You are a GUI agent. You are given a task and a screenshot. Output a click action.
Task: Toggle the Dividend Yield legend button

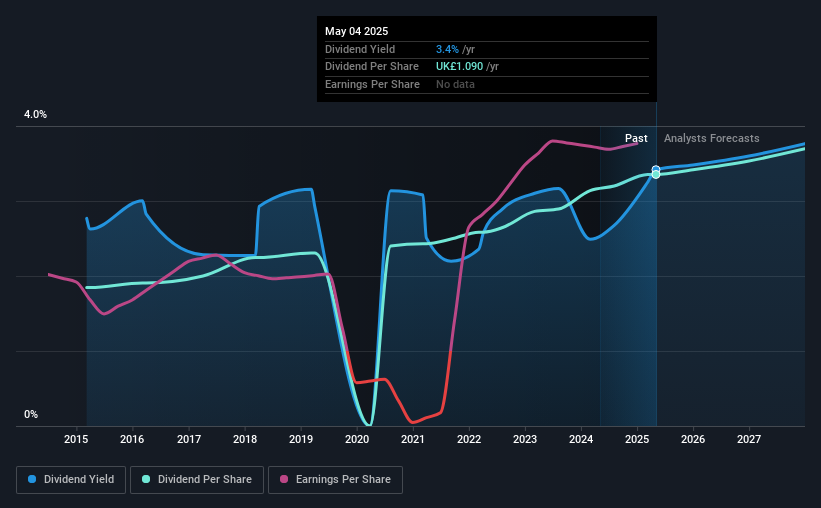pos(71,480)
